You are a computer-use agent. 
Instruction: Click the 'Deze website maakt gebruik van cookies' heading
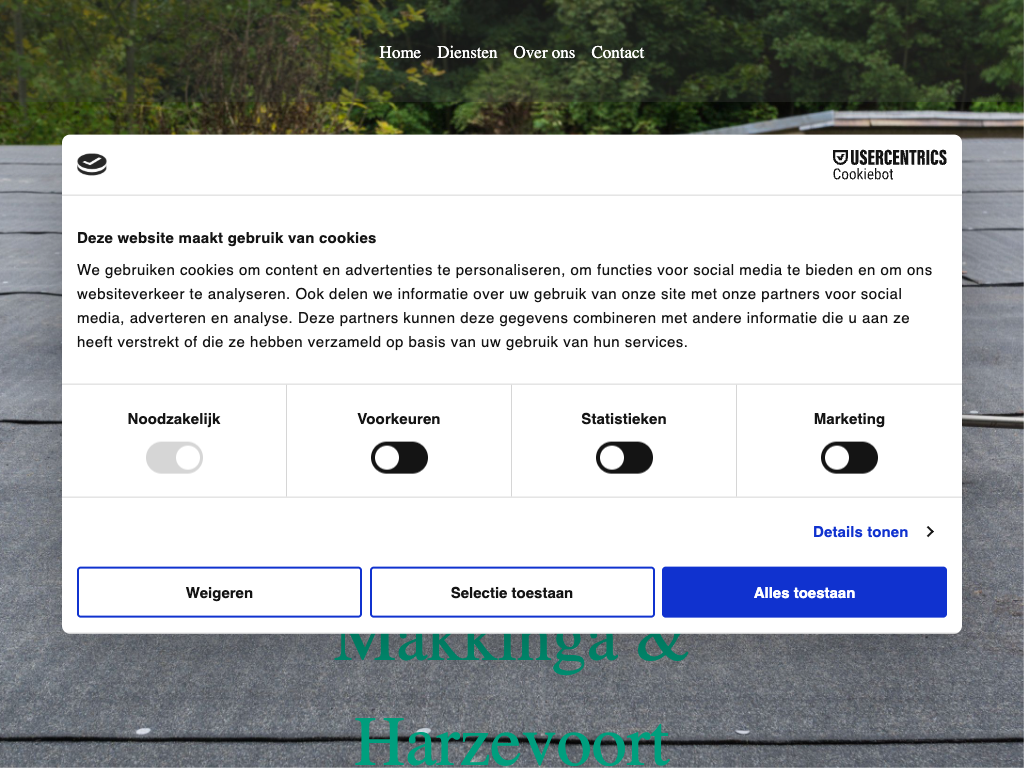click(227, 238)
